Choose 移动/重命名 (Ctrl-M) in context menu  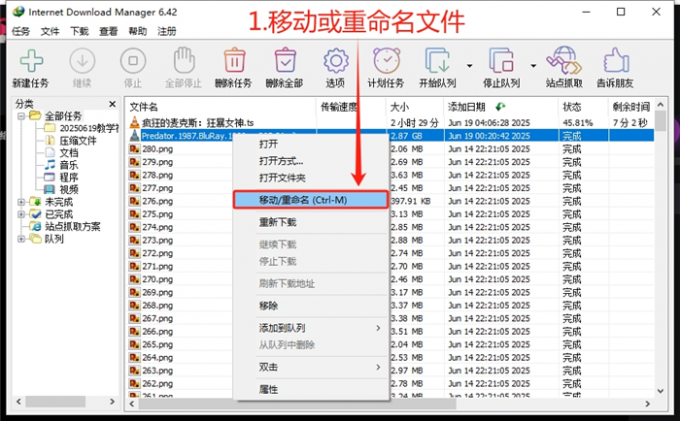coord(311,200)
